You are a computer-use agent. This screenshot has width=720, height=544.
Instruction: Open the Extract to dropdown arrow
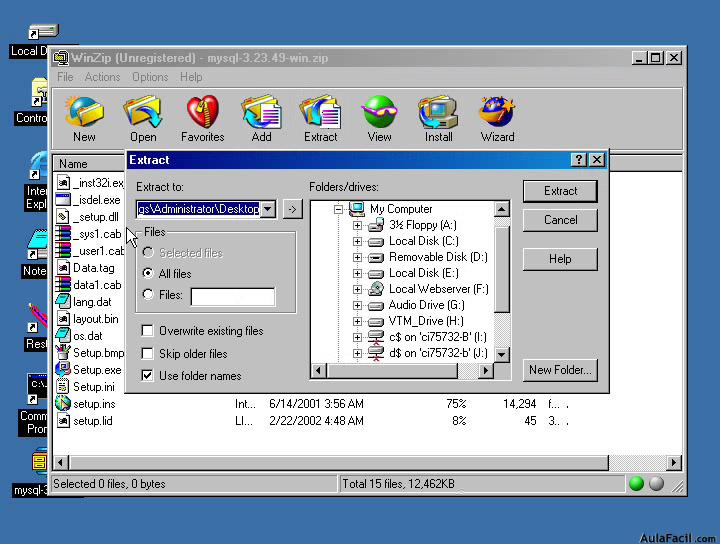point(268,209)
